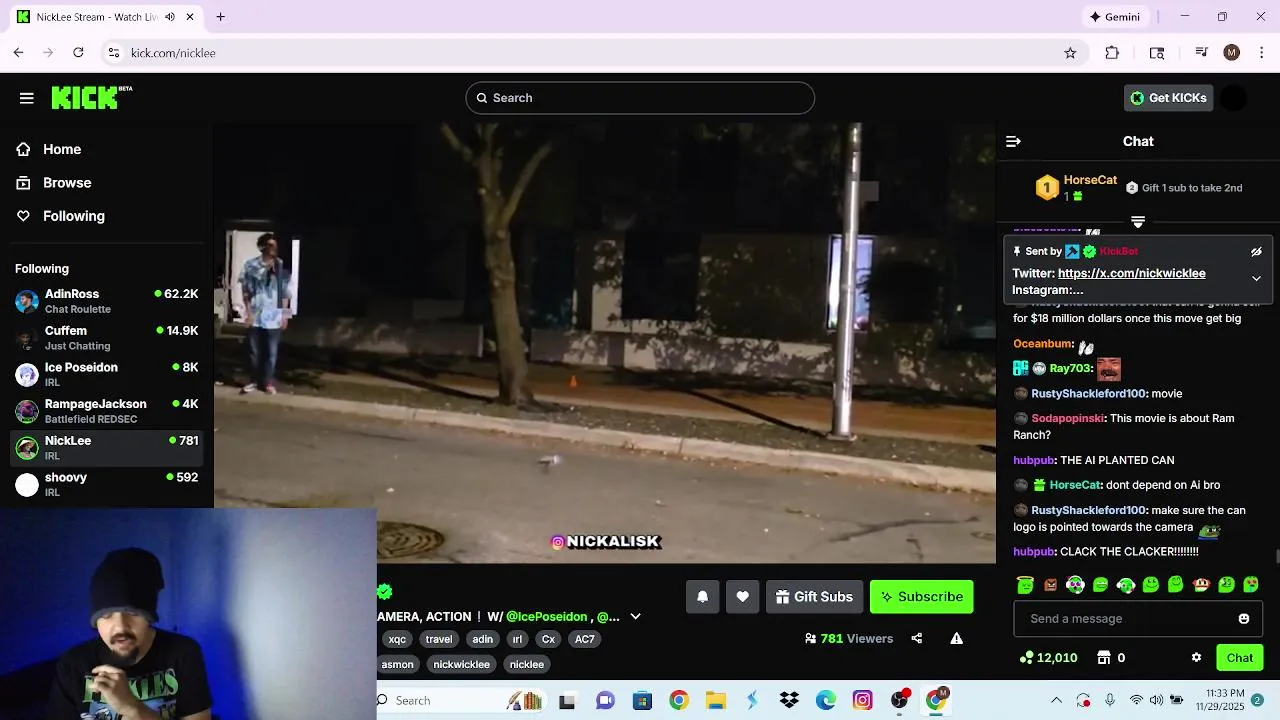This screenshot has height=720, width=1280.
Task: Open the hamburger sidebar menu
Action: point(27,98)
